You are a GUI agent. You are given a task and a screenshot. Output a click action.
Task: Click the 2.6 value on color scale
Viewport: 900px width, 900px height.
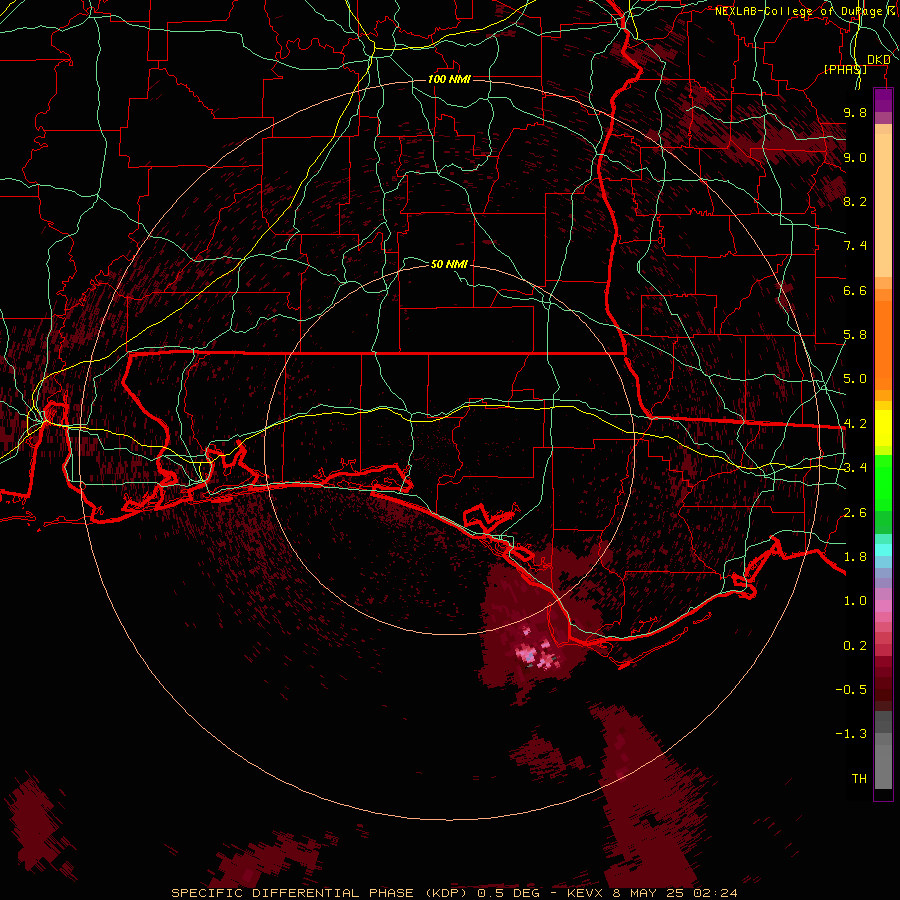(x=855, y=513)
